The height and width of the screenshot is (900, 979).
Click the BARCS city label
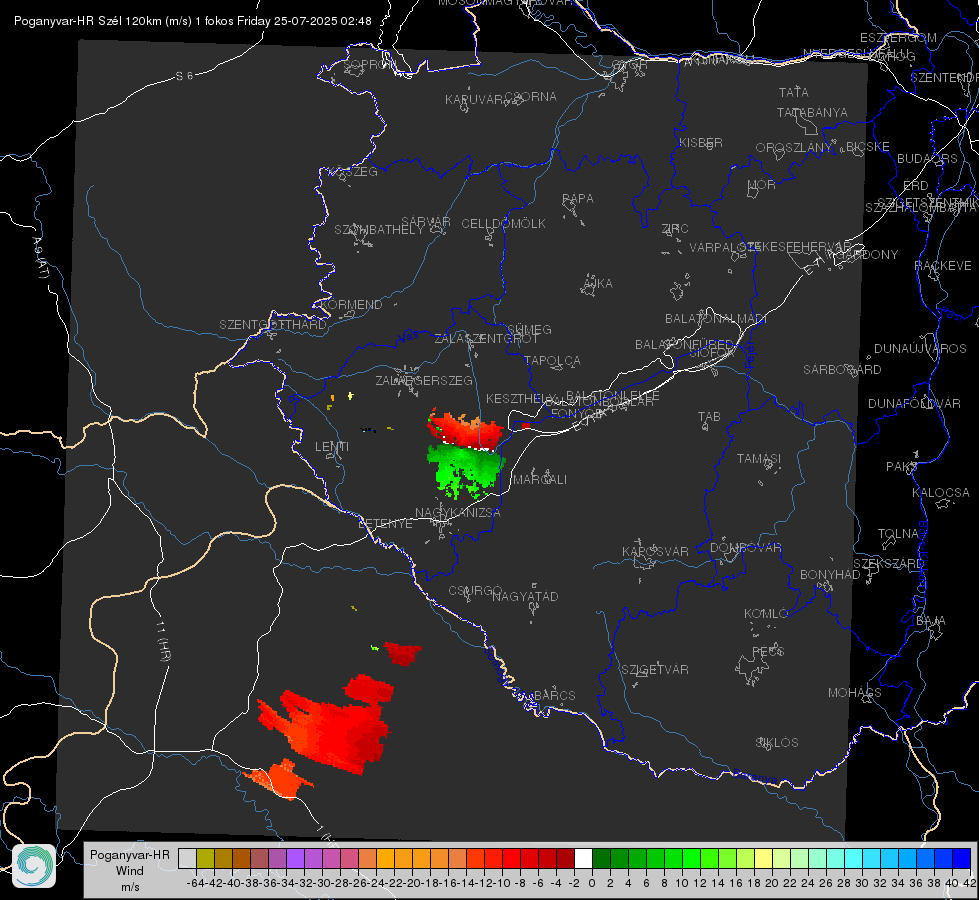pos(554,695)
